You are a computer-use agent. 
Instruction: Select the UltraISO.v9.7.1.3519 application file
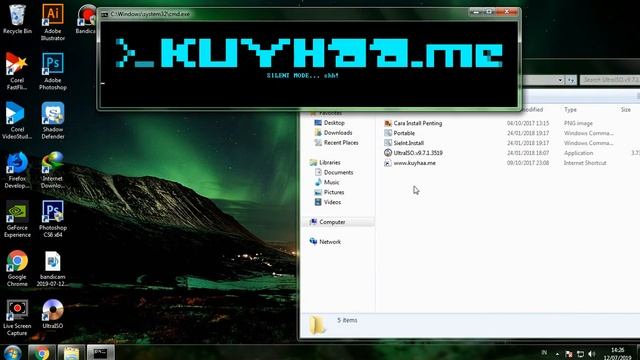418,153
